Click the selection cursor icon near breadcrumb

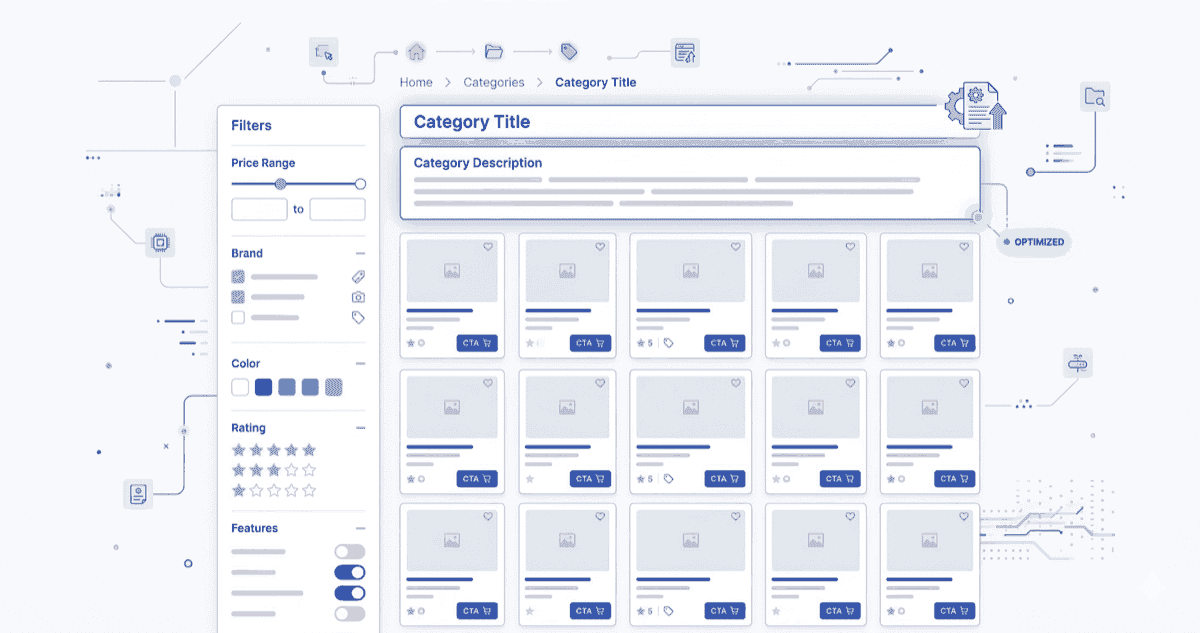(324, 51)
